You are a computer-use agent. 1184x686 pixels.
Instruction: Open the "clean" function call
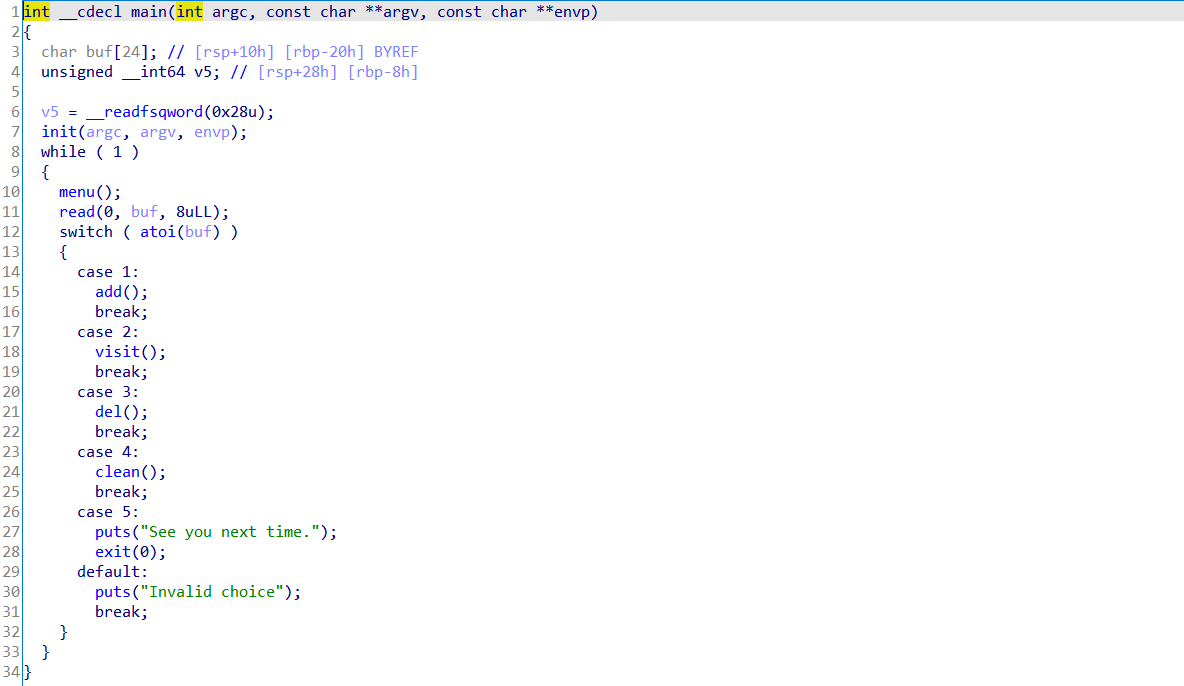[x=117, y=472]
